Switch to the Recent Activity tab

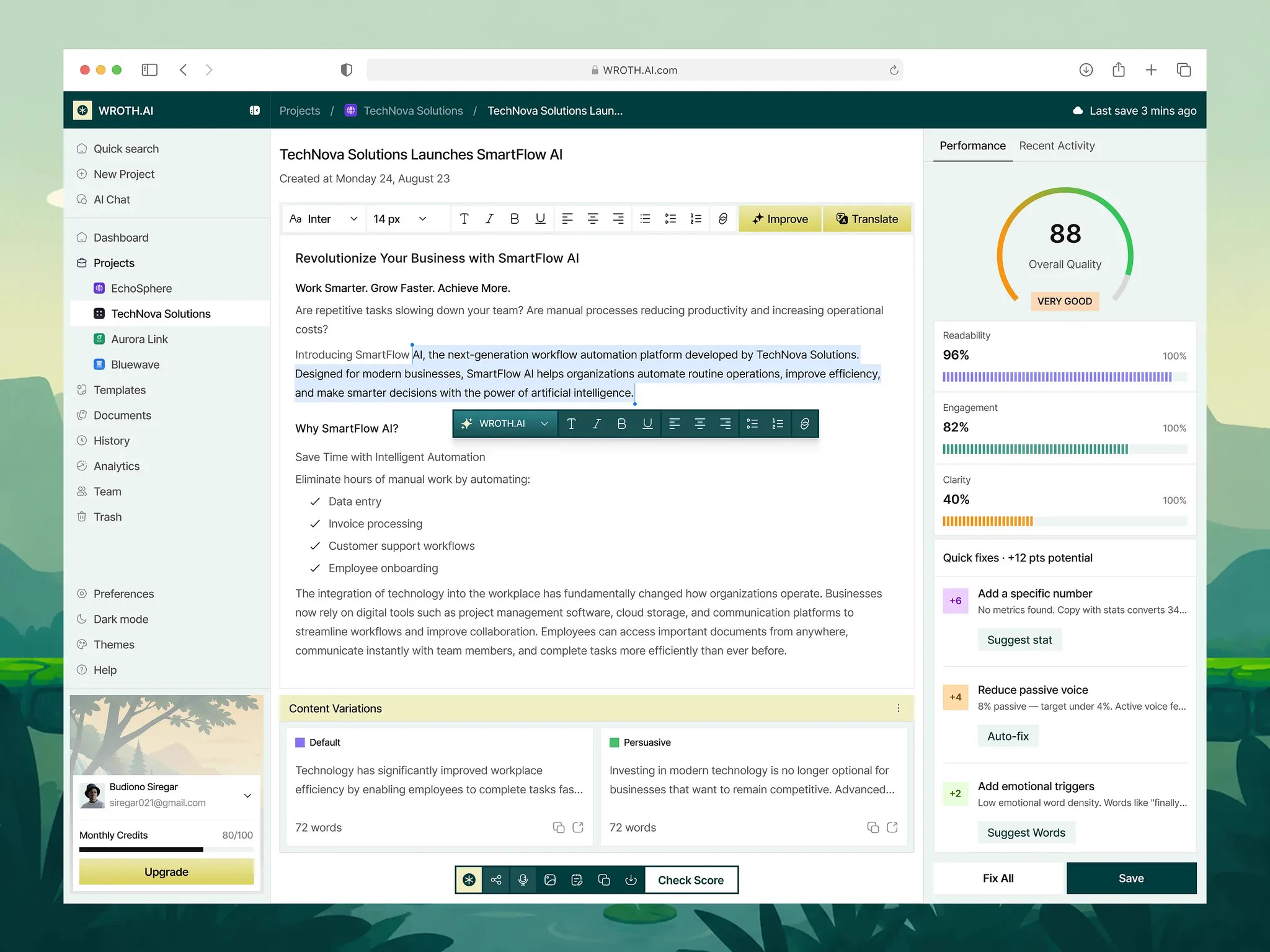(1057, 146)
